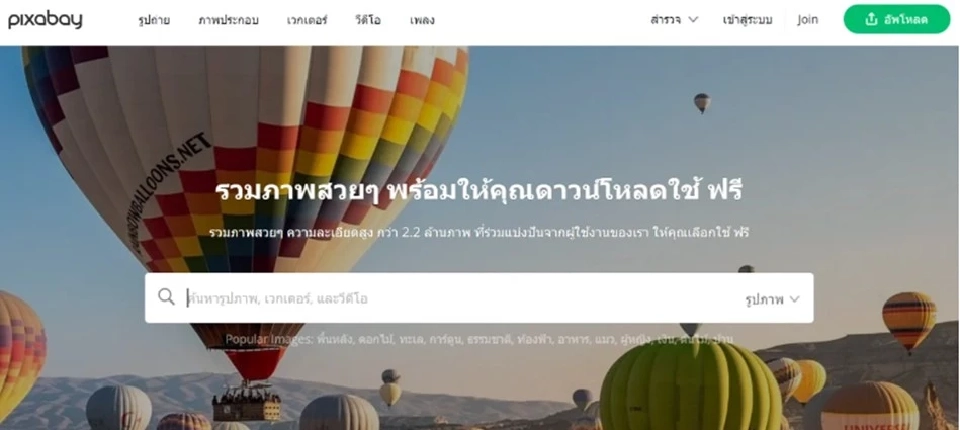Click the green อัพโหลด button
The image size is (960, 430).
pos(897,19)
